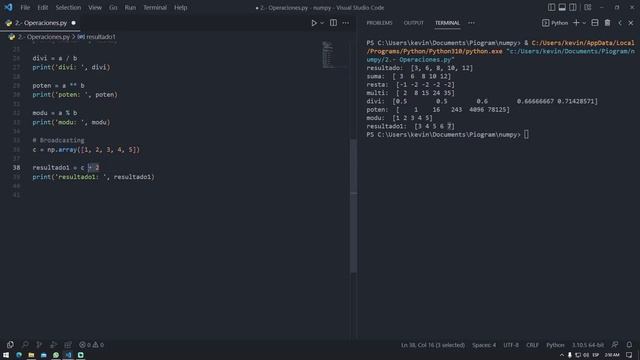Open the Extensions view icon
This screenshot has width=640, height=360.
[x=68, y=345]
